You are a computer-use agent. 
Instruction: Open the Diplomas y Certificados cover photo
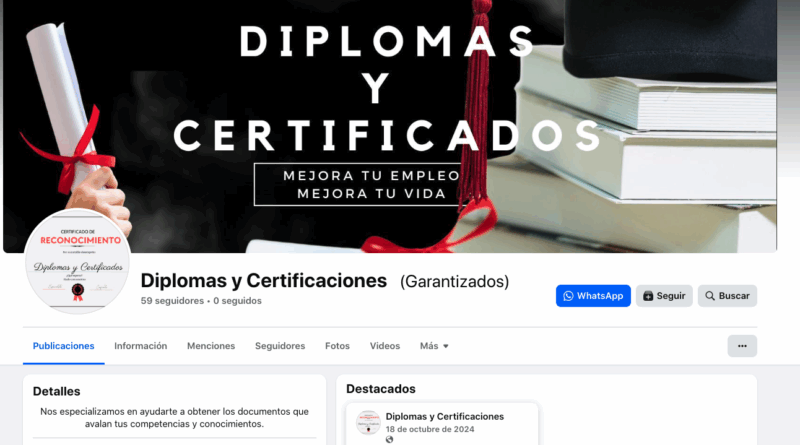tap(390, 126)
